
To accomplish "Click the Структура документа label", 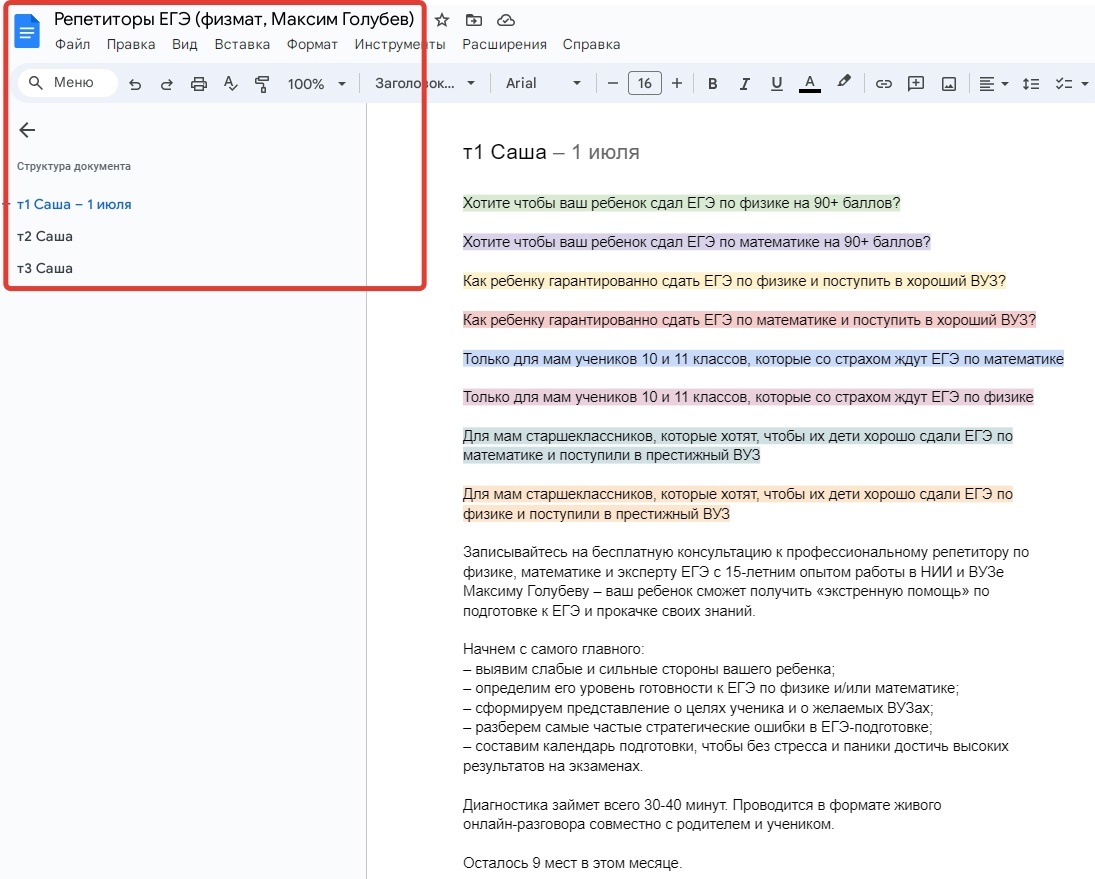I will click(74, 166).
